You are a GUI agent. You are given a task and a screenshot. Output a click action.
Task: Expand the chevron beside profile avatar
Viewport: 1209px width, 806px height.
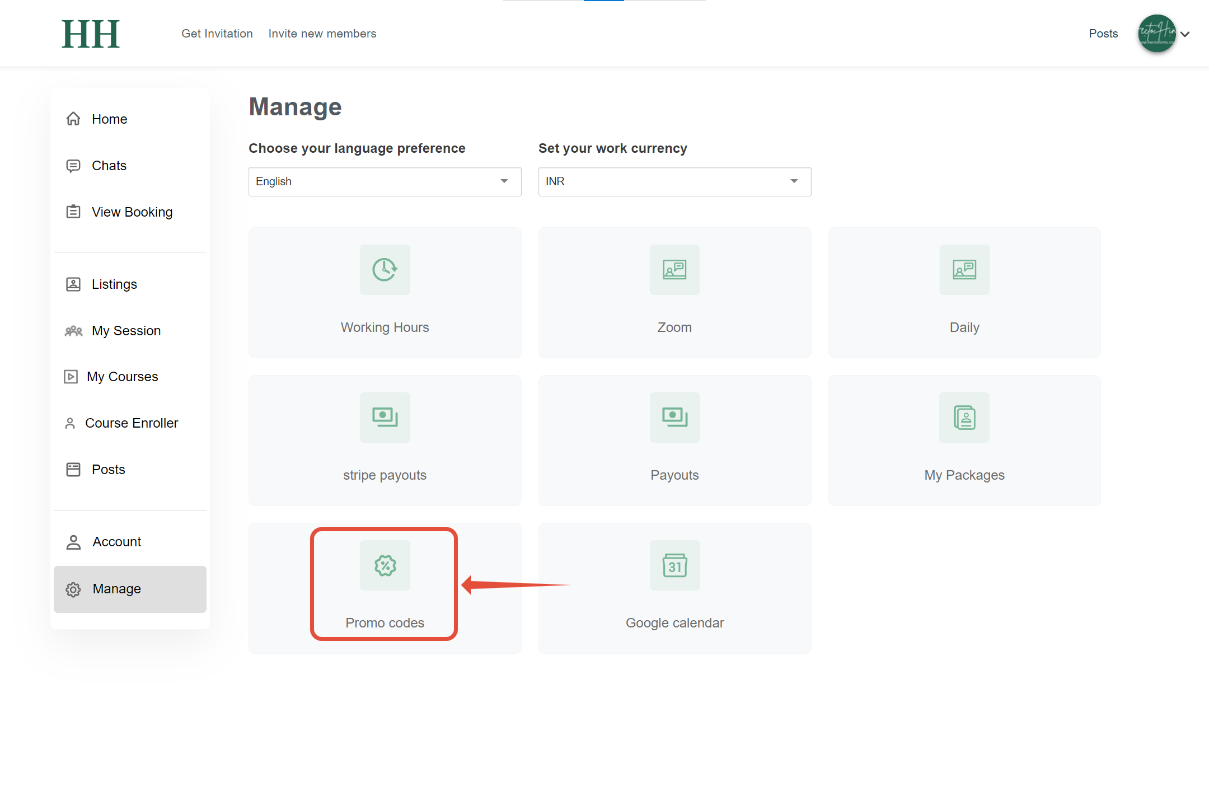point(1185,35)
